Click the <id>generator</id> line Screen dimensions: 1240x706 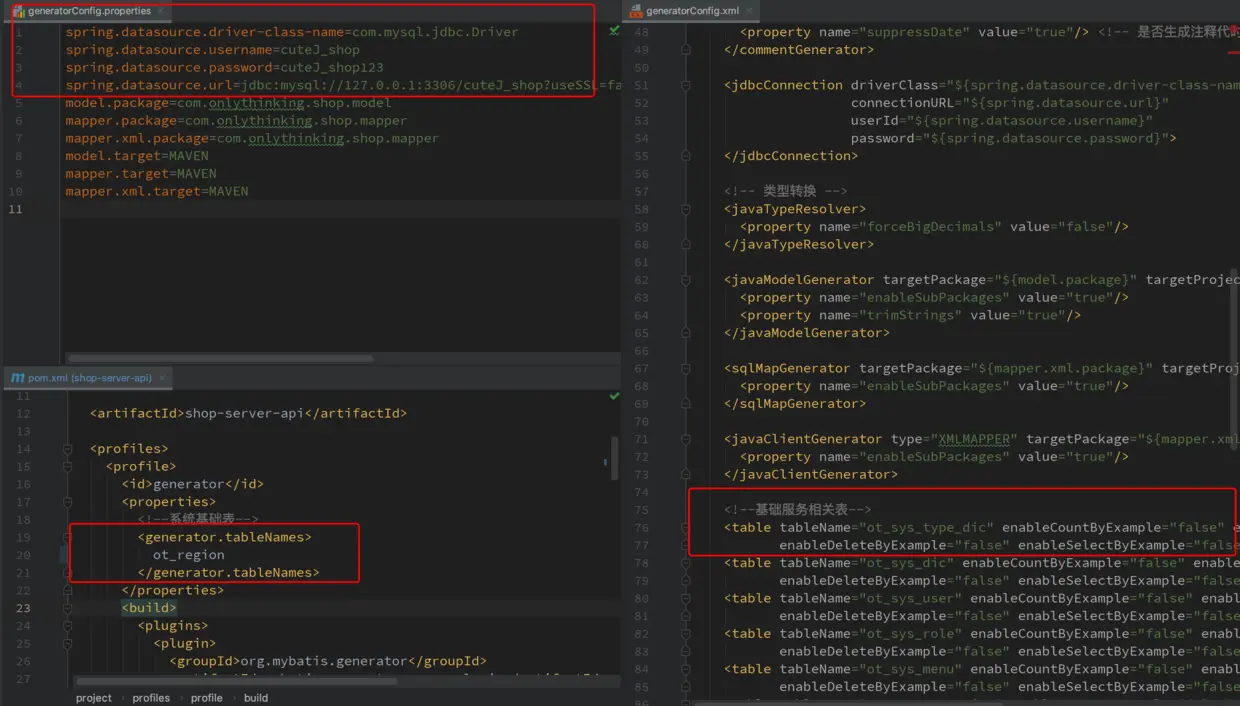(x=192, y=484)
